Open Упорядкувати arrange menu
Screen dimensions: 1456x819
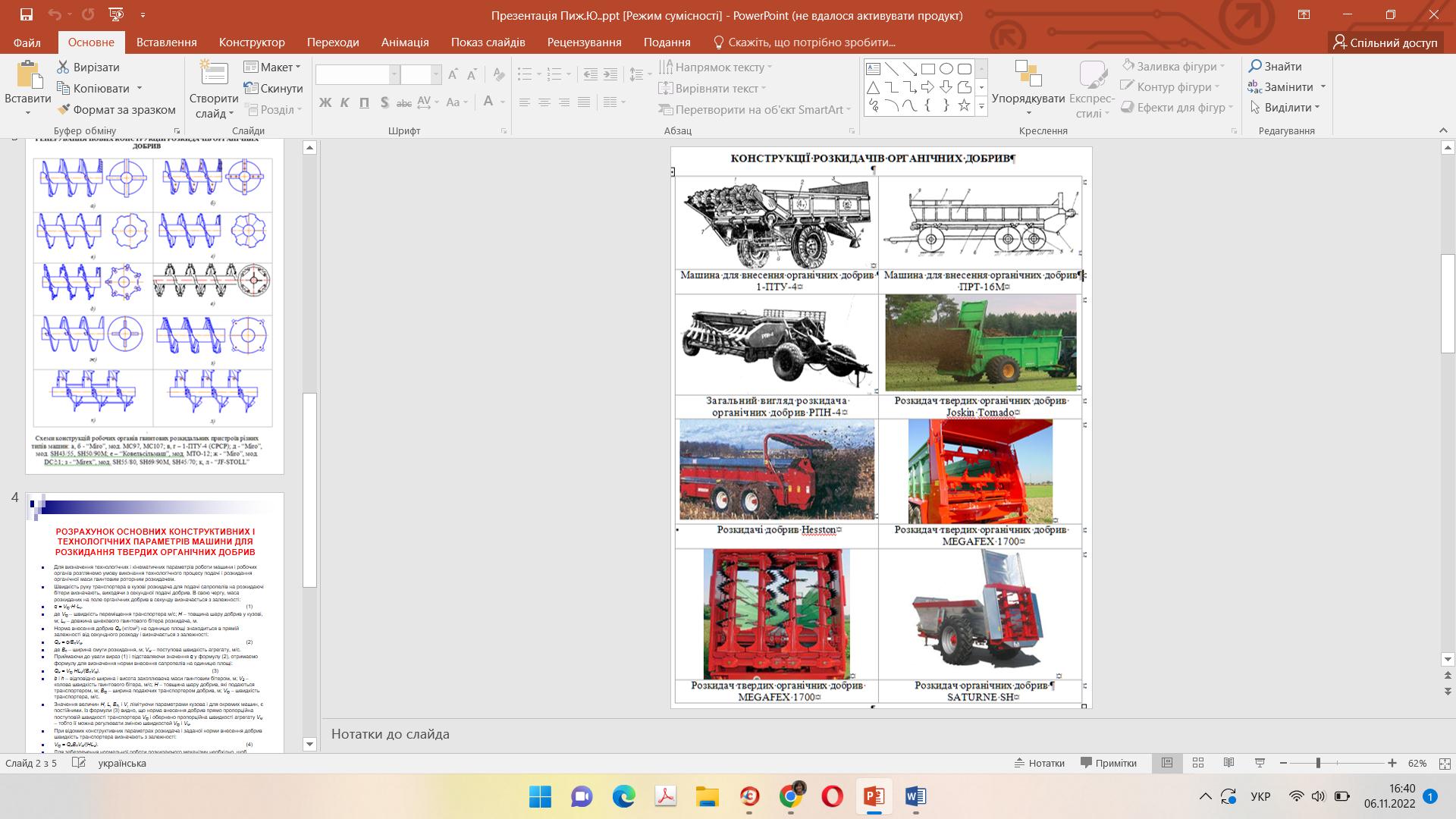click(1028, 87)
